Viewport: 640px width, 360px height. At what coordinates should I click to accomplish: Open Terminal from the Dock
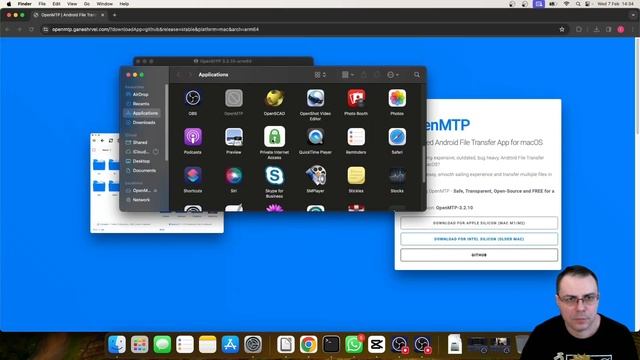tap(331, 344)
